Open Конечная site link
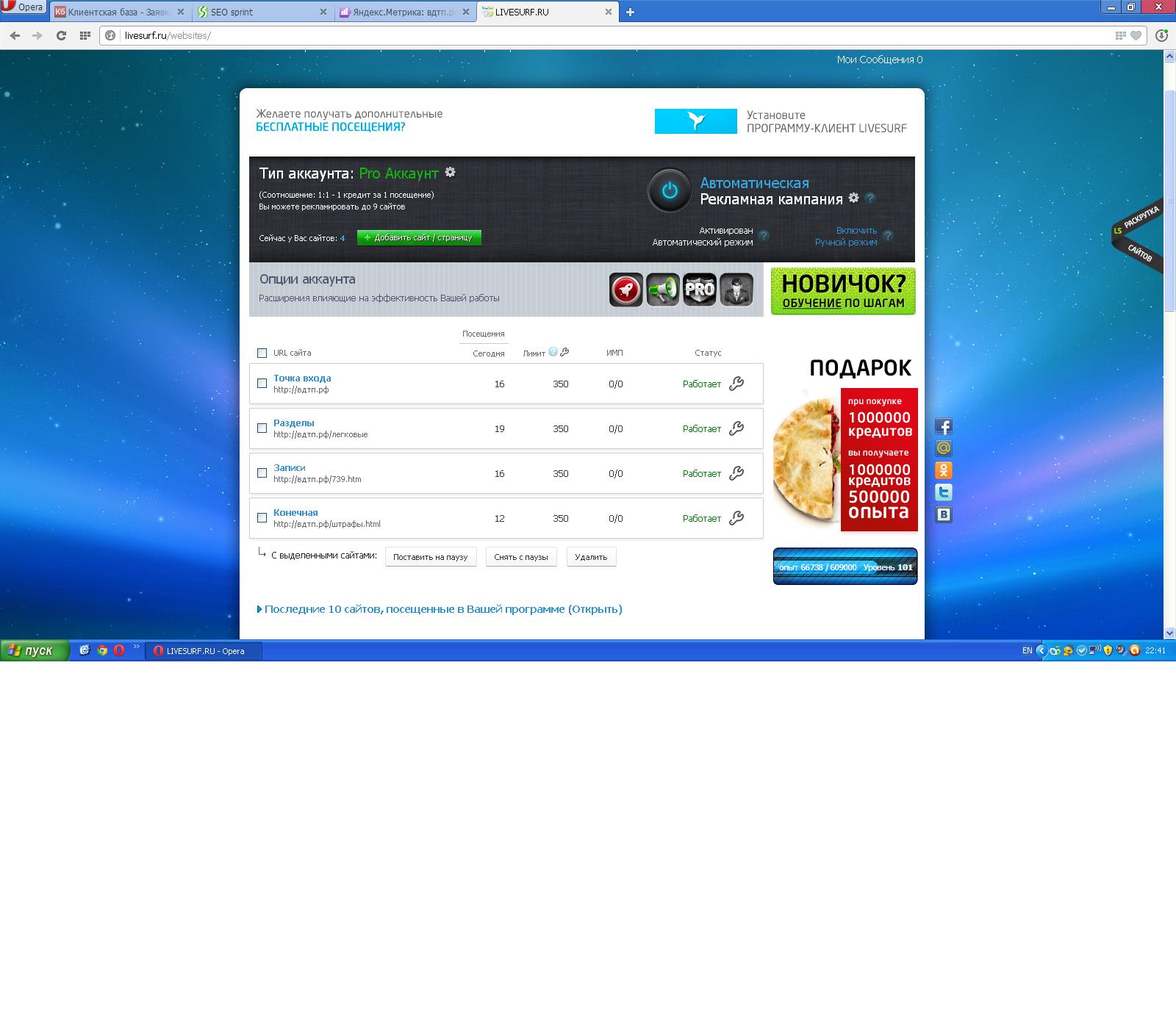Screen dimensions: 1176x1031 295,512
